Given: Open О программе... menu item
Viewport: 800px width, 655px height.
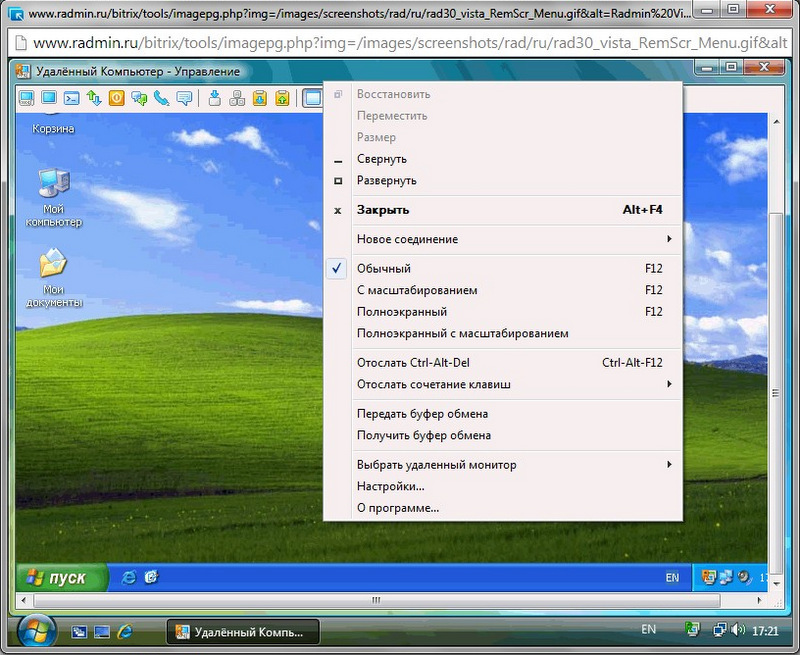Looking at the screenshot, I should [x=503, y=508].
